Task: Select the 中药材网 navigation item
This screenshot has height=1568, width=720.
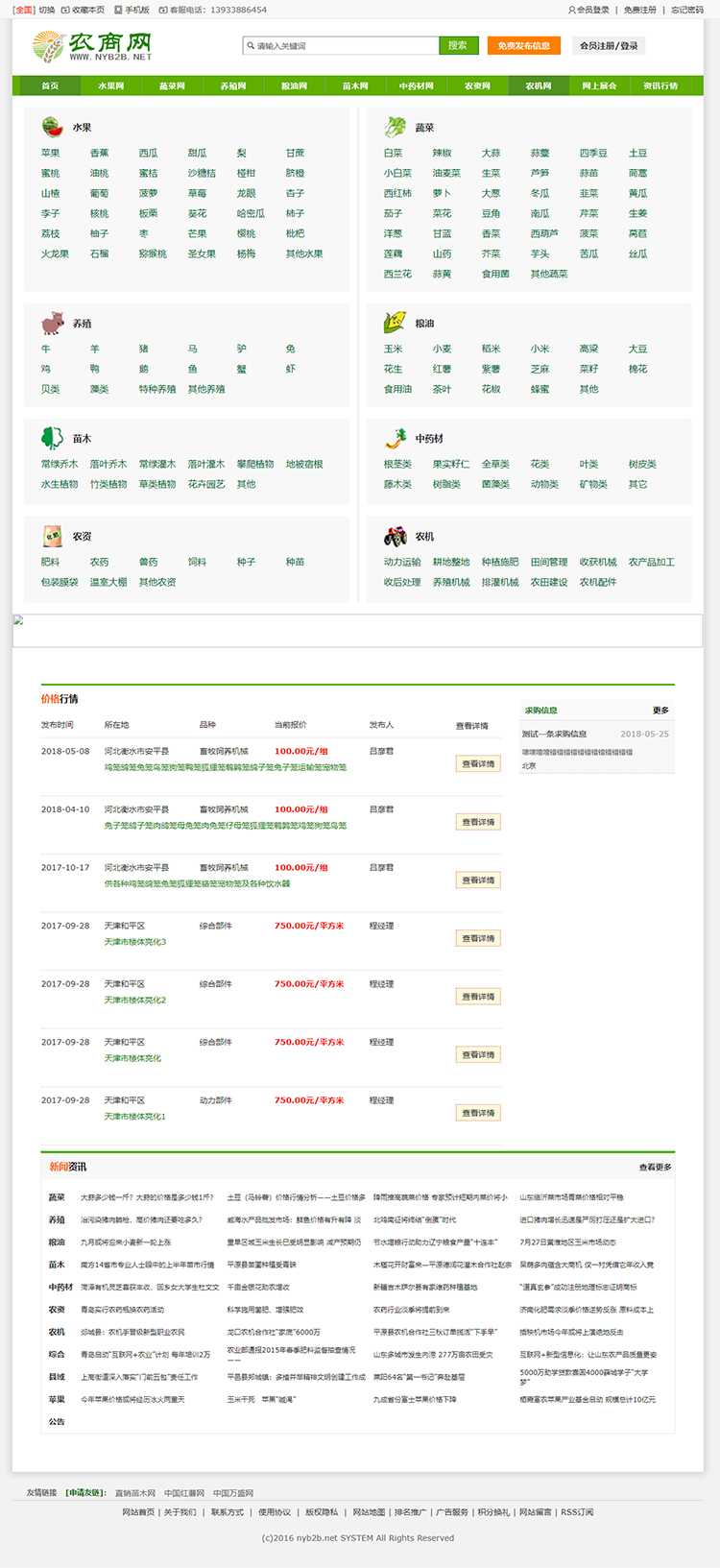Action: [x=416, y=85]
